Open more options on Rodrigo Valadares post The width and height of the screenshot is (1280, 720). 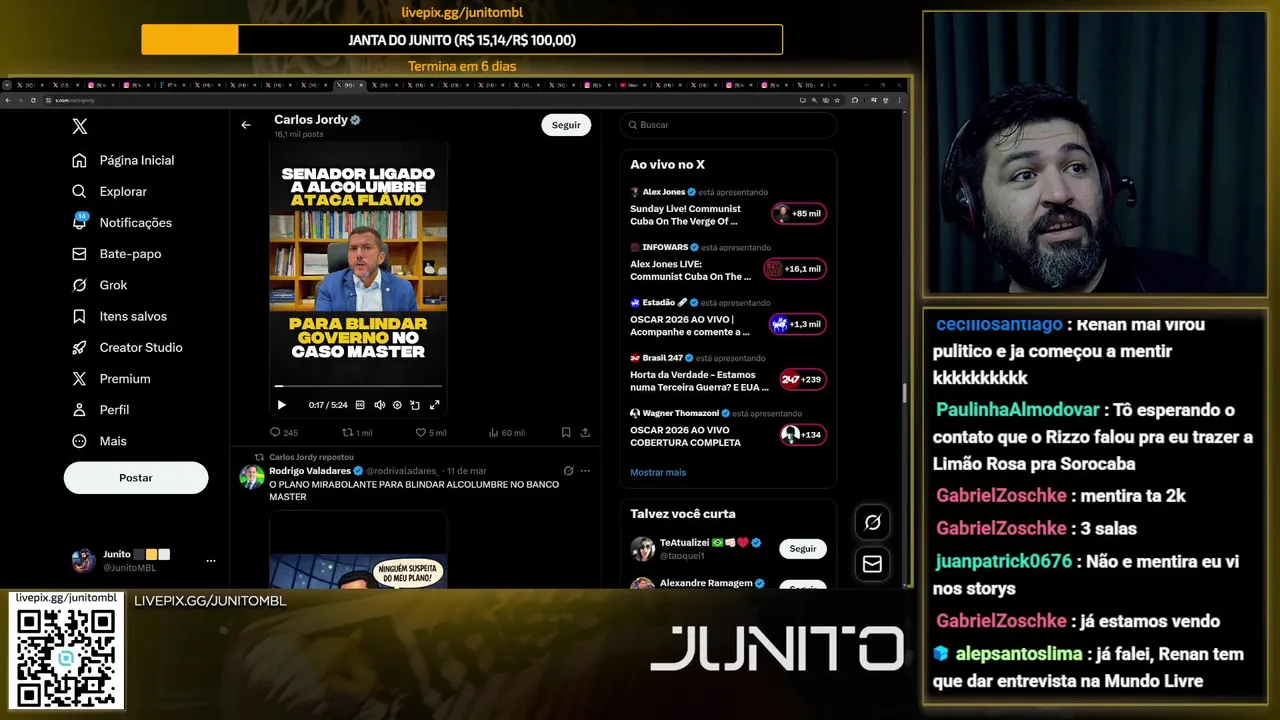(586, 471)
